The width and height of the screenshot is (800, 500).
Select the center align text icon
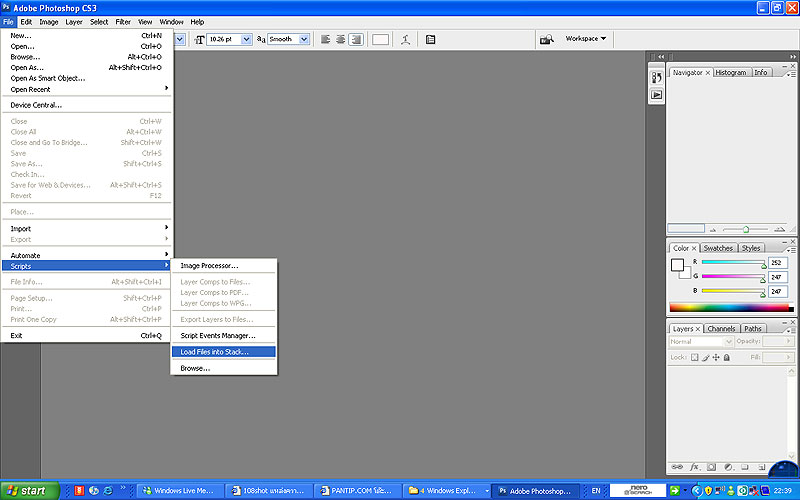(341, 39)
